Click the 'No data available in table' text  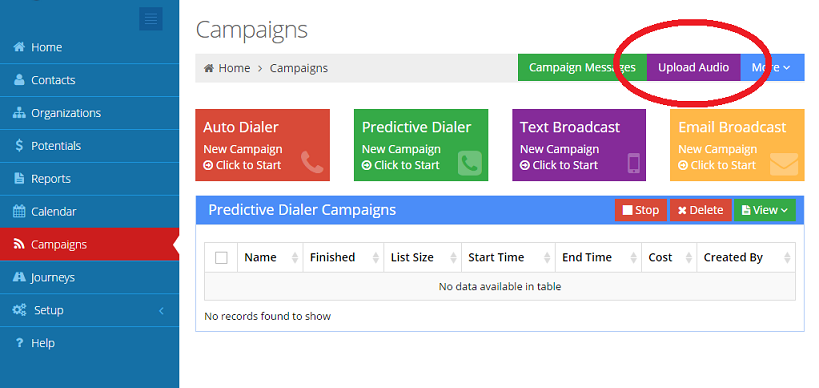[500, 286]
